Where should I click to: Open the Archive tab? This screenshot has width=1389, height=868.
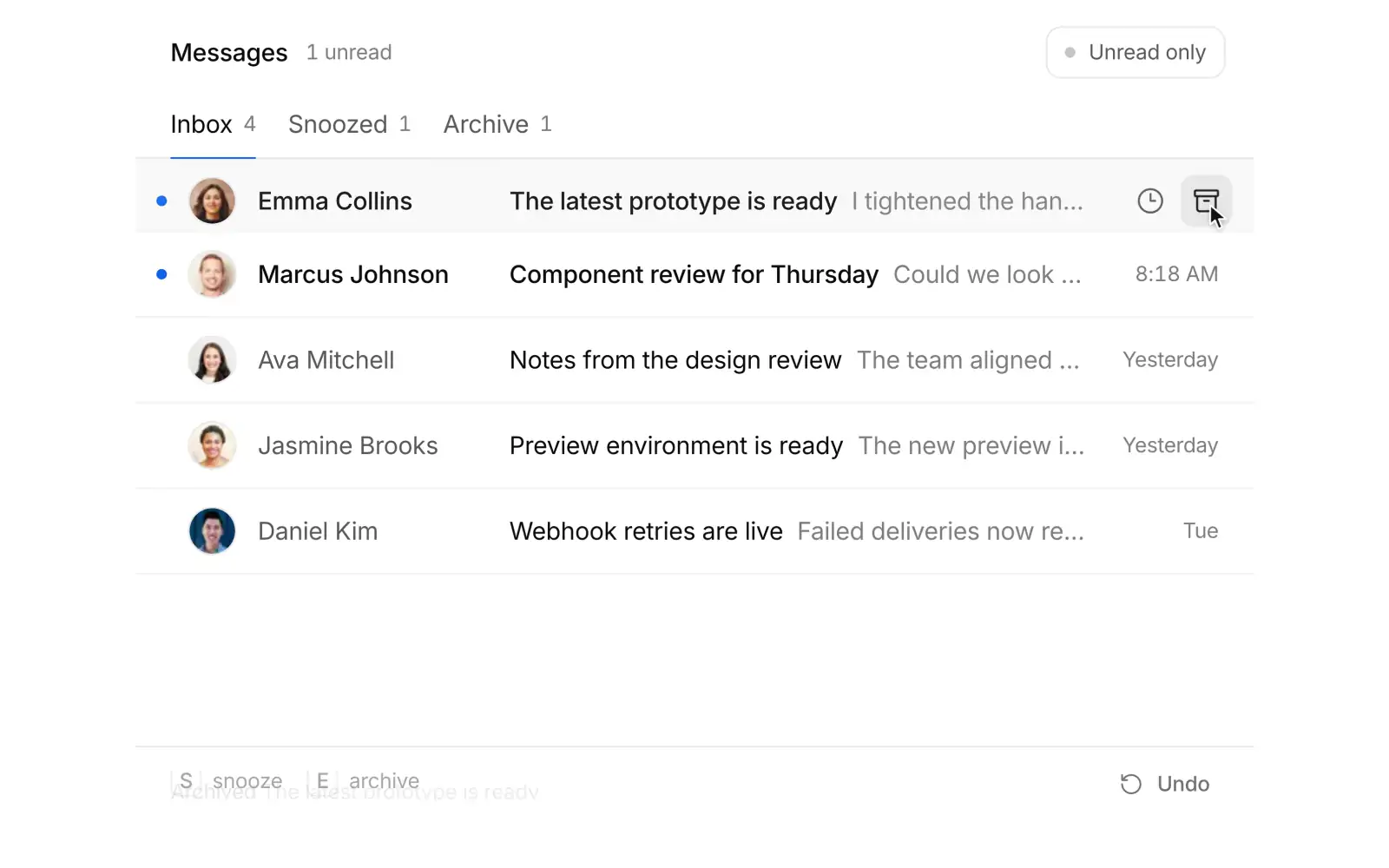pos(497,124)
